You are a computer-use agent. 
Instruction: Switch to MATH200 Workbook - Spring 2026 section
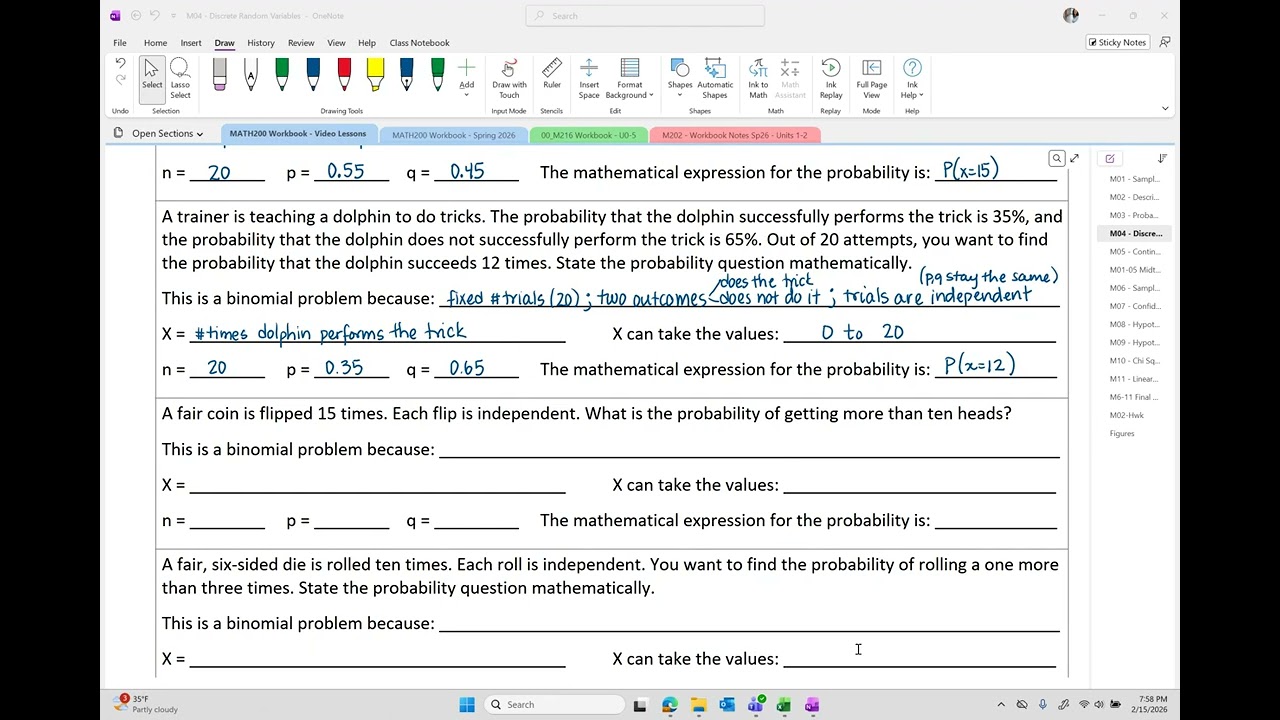[x=454, y=135]
